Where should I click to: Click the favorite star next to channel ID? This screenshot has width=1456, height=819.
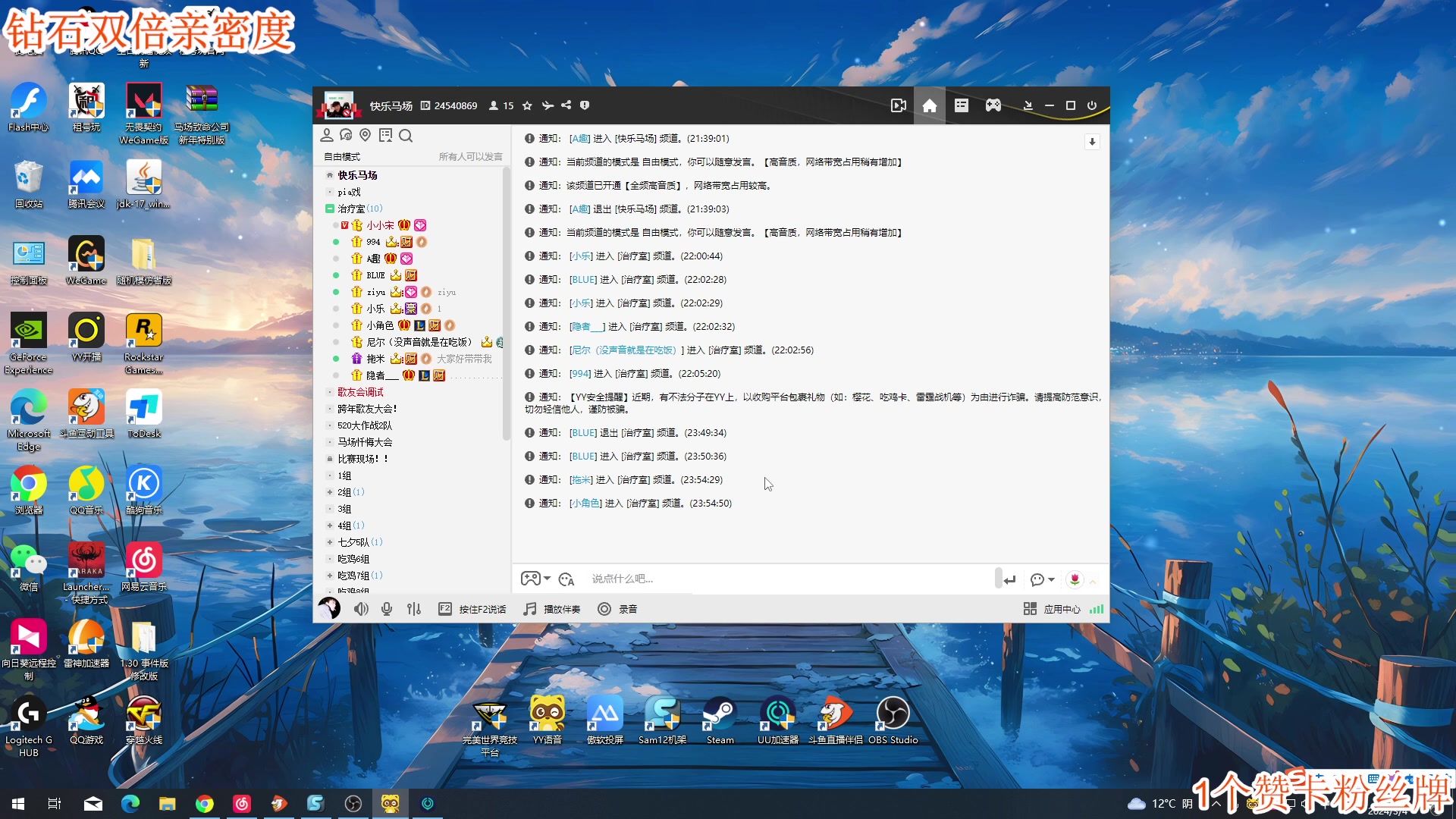click(x=527, y=105)
